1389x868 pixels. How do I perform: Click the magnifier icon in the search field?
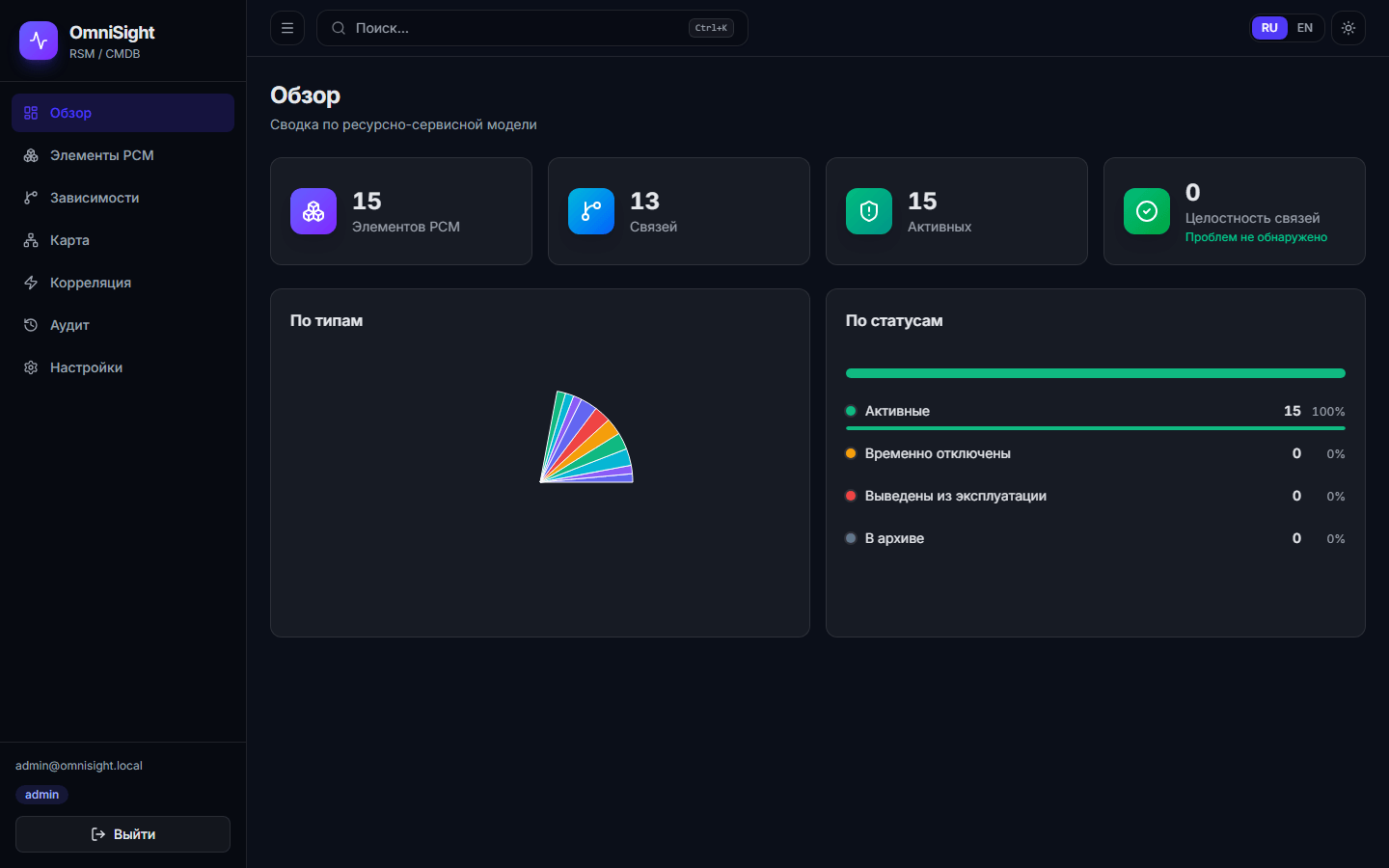[x=339, y=28]
